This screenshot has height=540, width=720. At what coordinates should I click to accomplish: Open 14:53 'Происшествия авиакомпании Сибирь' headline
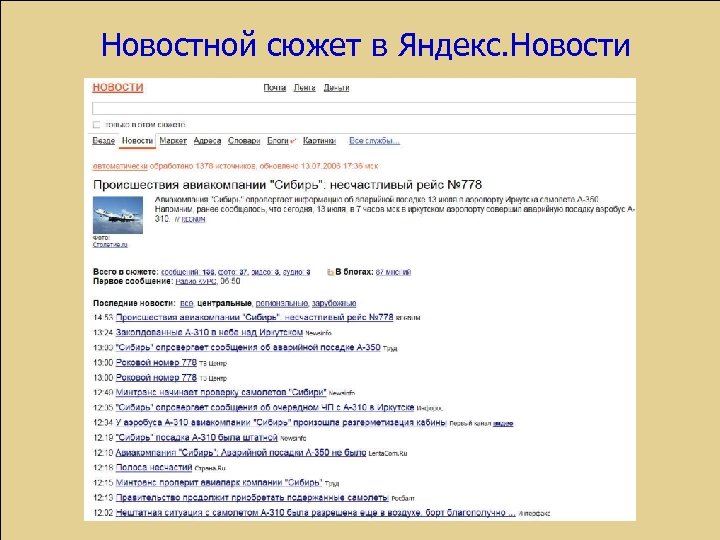[254, 317]
